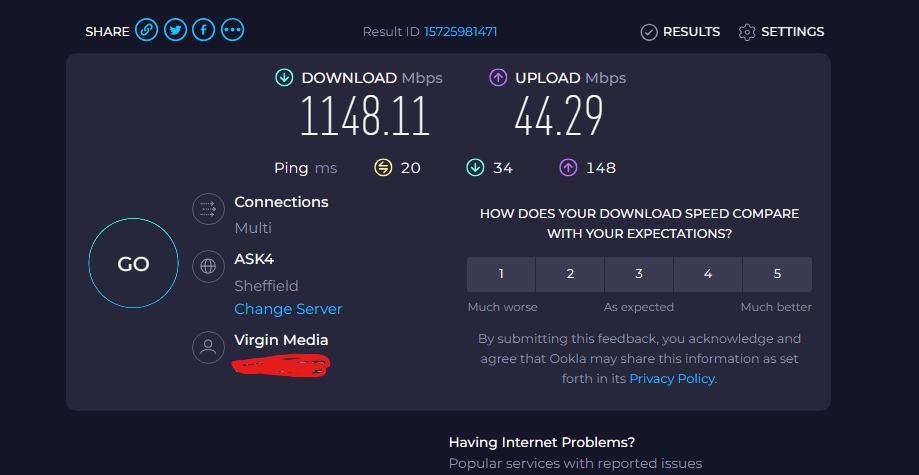Rate download speed as 1 Much worse
The image size is (919, 475).
pyautogui.click(x=501, y=274)
